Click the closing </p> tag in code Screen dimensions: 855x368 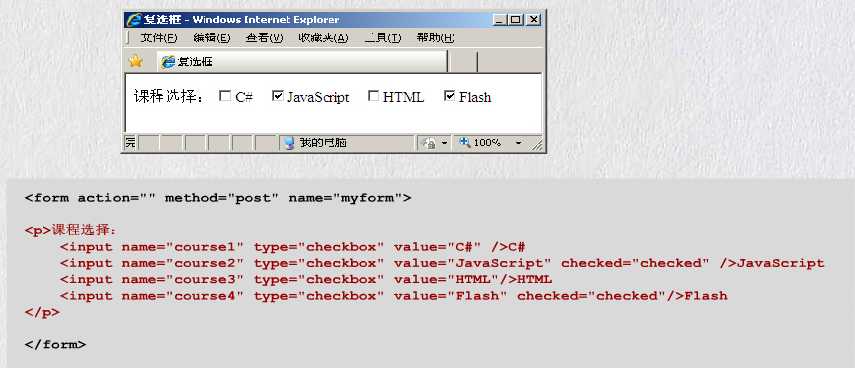(42, 312)
